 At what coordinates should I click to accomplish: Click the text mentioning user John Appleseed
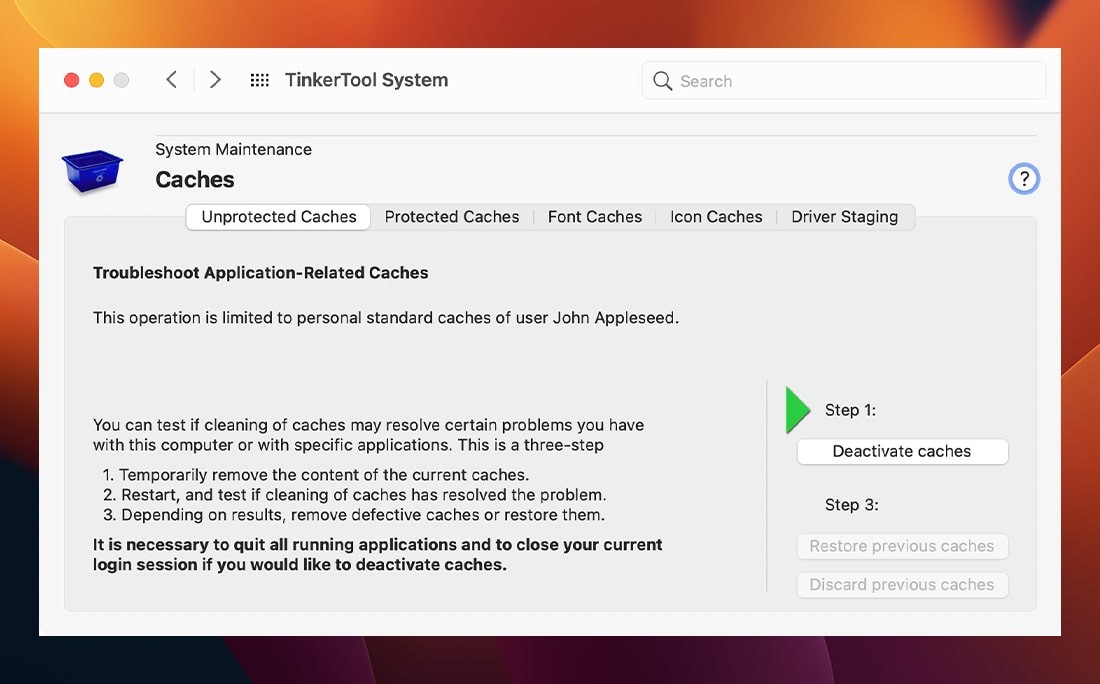tap(386, 318)
